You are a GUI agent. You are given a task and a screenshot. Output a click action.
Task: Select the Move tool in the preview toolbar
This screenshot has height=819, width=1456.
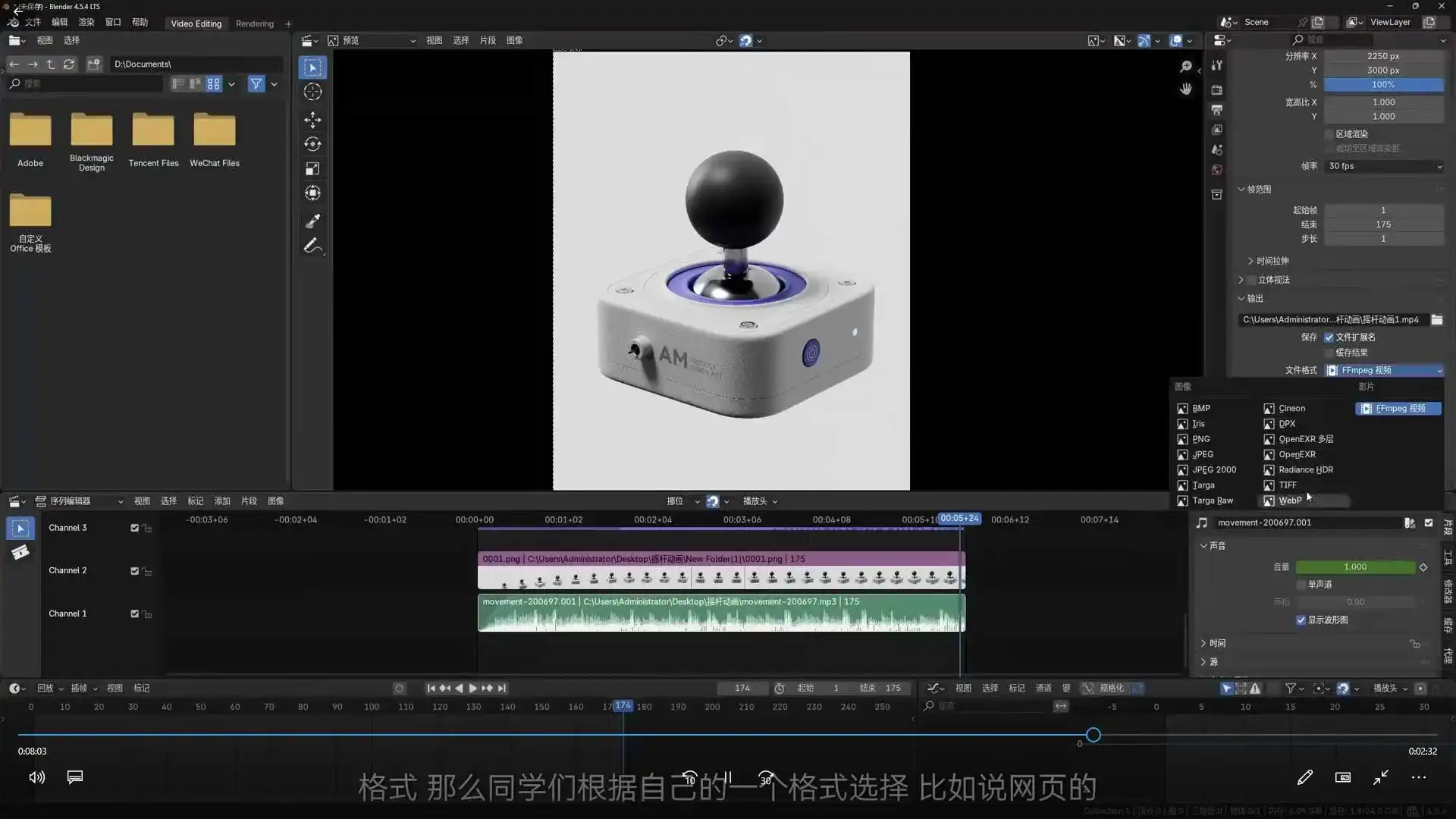(312, 119)
